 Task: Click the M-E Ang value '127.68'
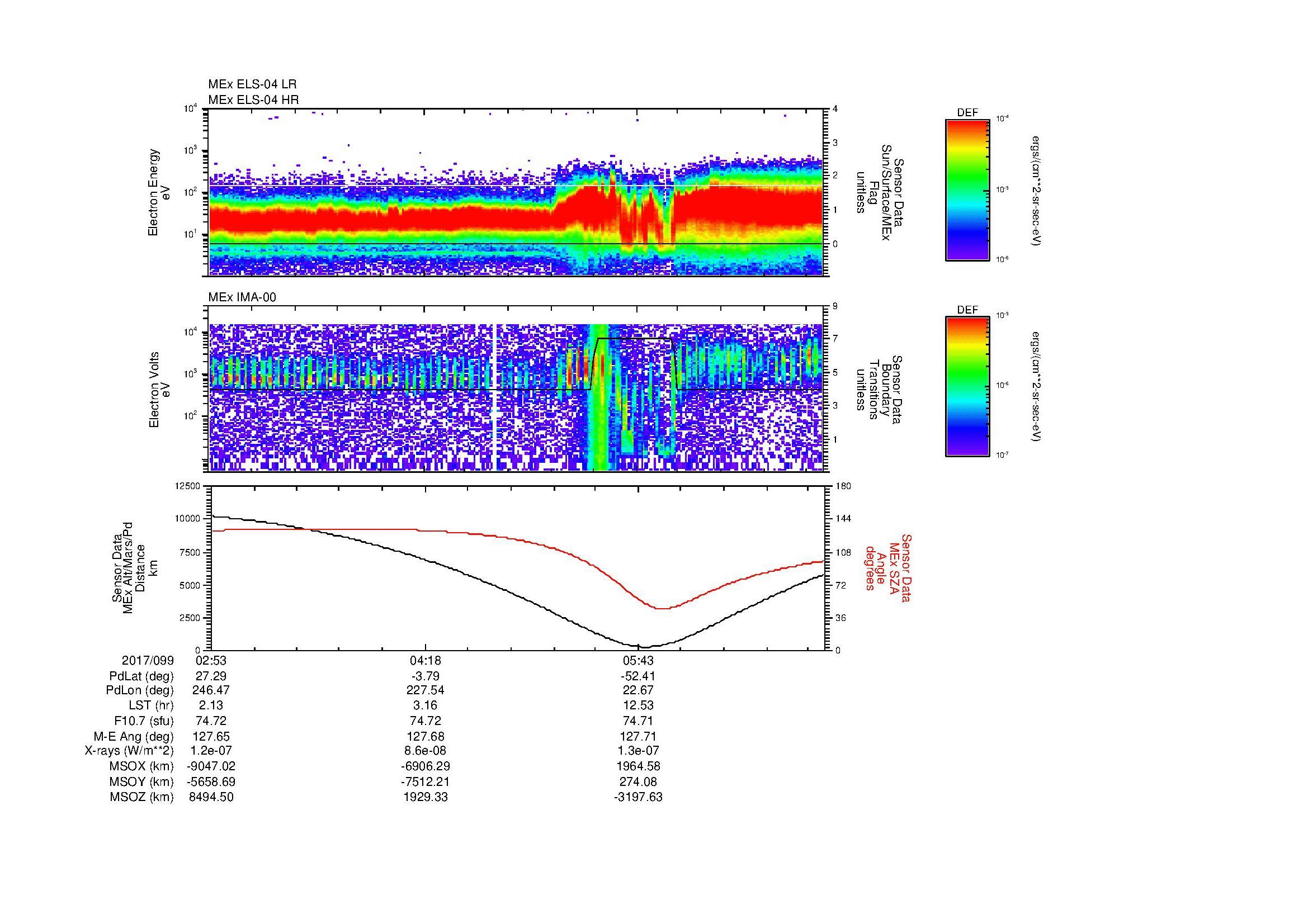point(426,737)
